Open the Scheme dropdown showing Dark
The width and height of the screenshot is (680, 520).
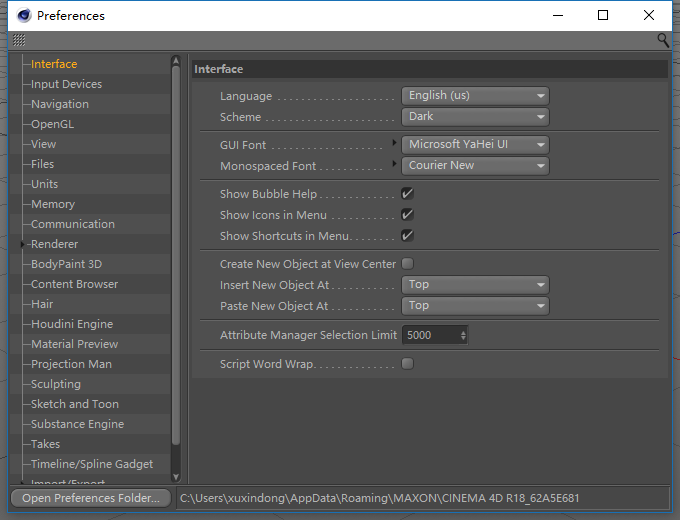click(x=475, y=117)
